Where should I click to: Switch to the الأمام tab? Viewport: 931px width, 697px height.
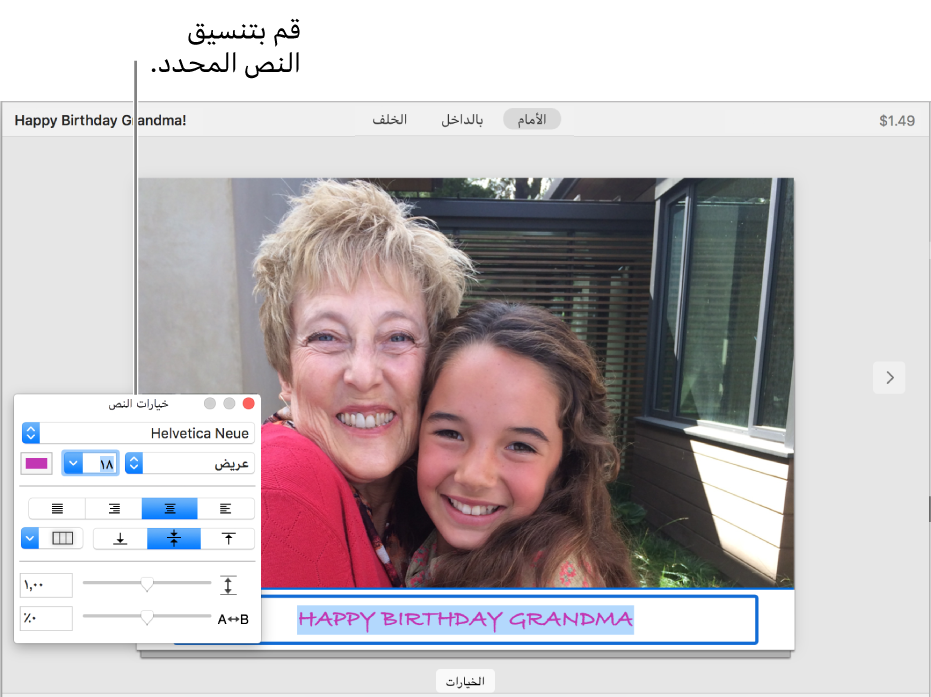pos(532,120)
